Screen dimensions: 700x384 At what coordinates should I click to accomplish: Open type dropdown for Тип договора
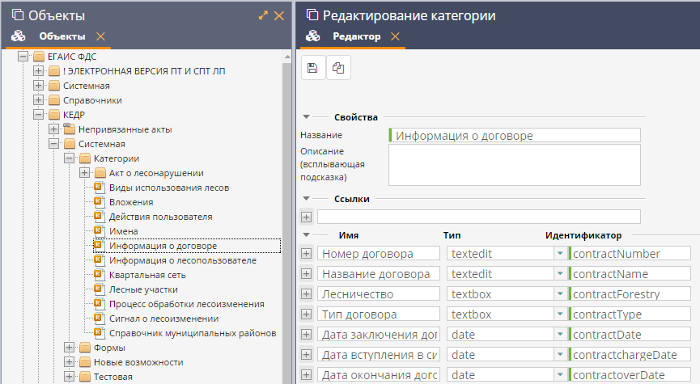pos(560,314)
